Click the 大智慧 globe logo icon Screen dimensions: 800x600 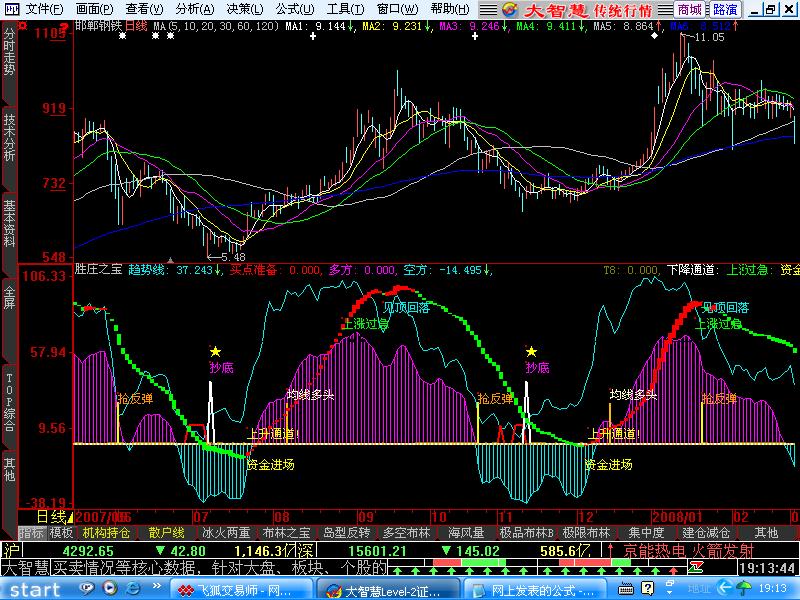pos(510,9)
